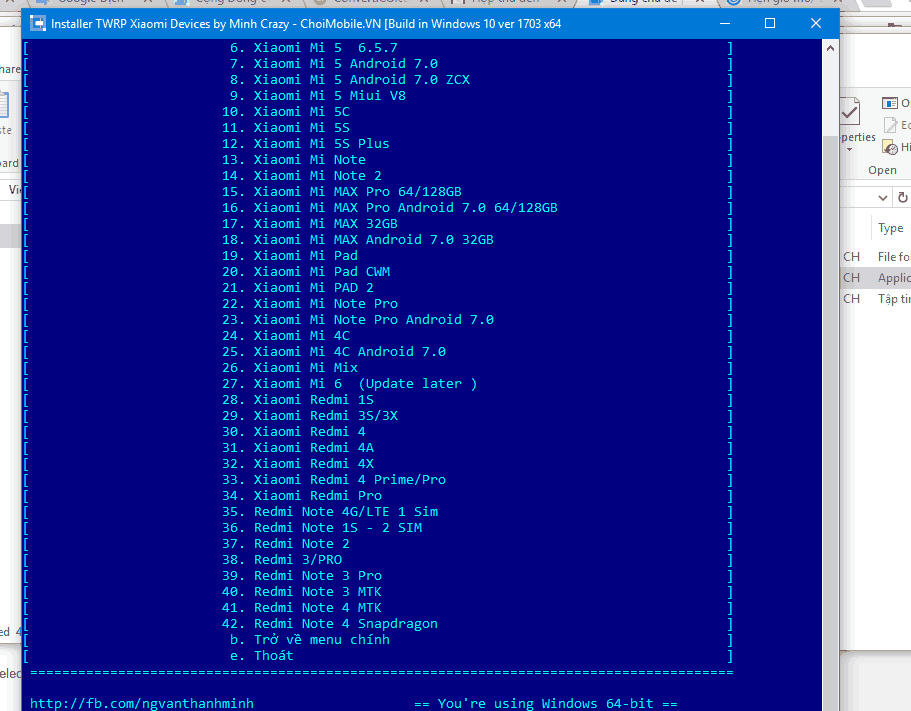Click the line '13. Xiaomi Mi Note'

293,160
